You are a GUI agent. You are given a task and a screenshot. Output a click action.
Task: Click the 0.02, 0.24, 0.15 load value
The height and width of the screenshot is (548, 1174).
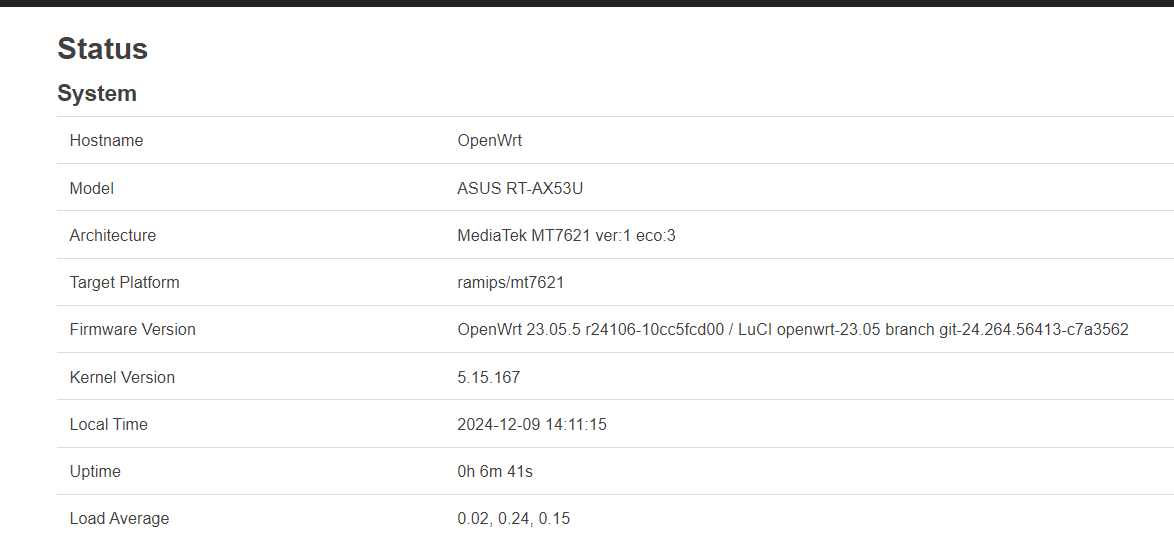[514, 518]
